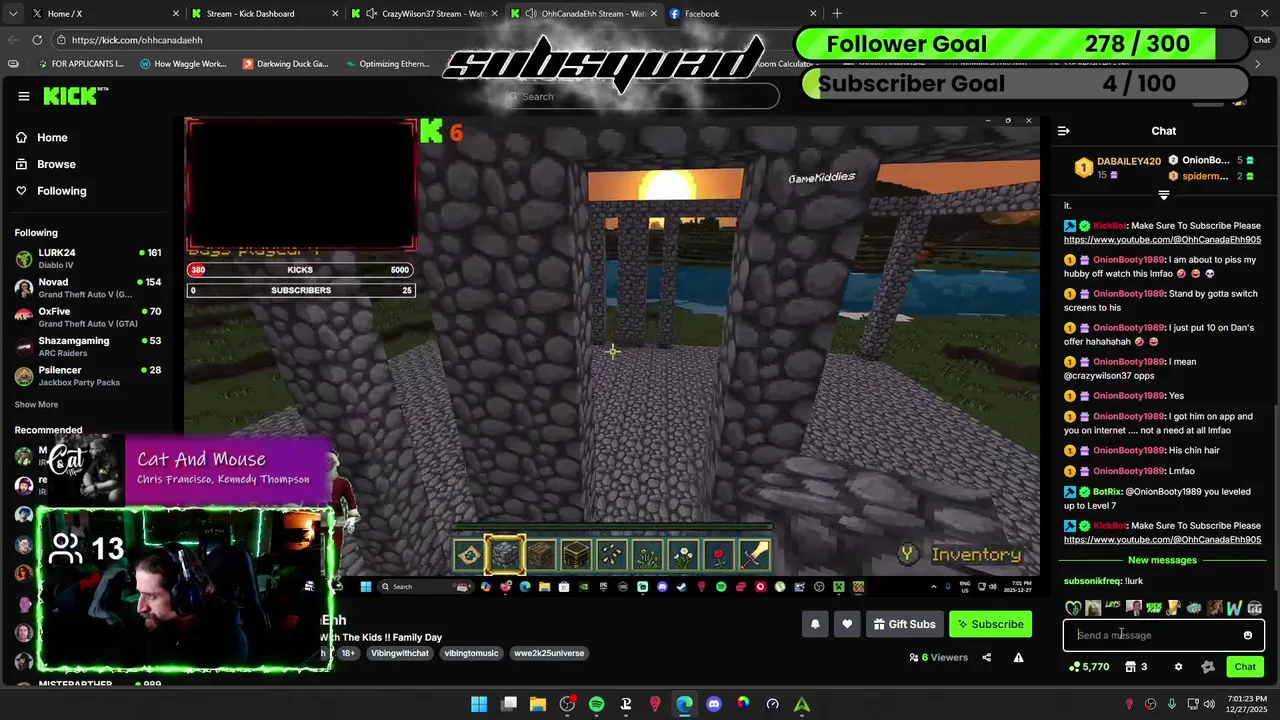Open the emoji picker in chat
The width and height of the screenshot is (1280, 720).
[1248, 635]
